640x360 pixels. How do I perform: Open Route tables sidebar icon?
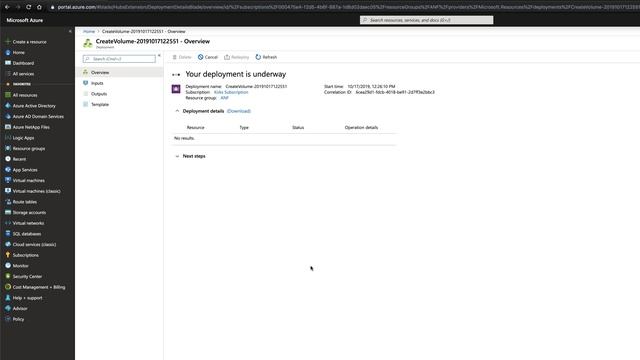click(8, 202)
